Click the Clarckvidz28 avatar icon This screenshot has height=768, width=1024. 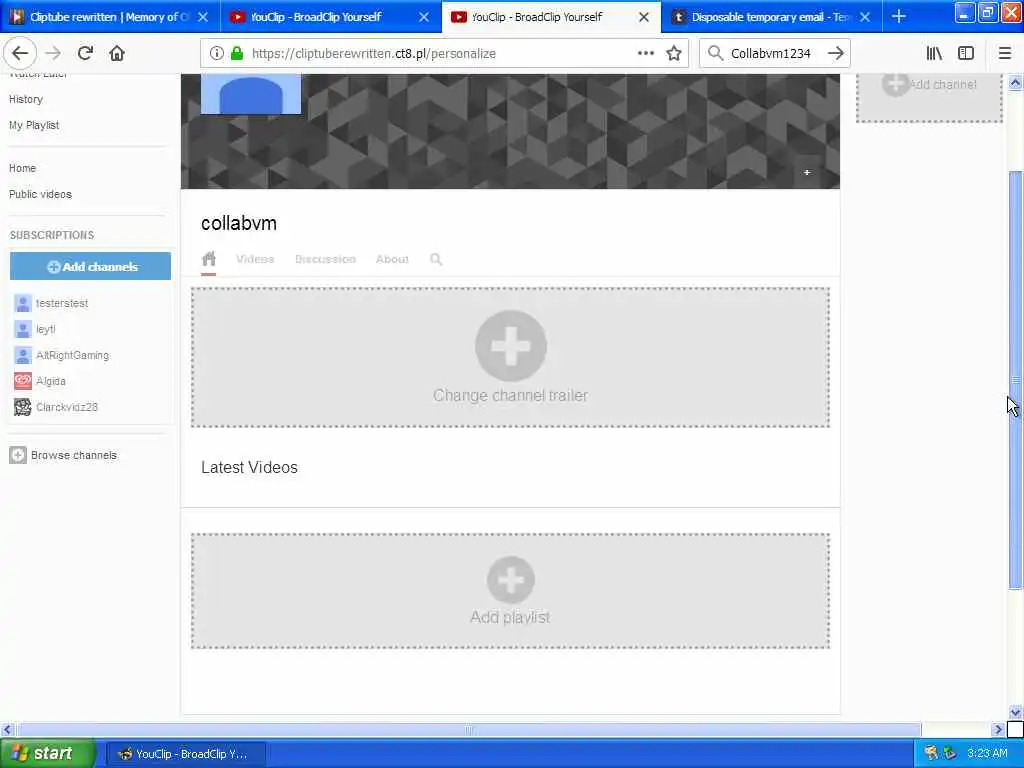click(23, 407)
